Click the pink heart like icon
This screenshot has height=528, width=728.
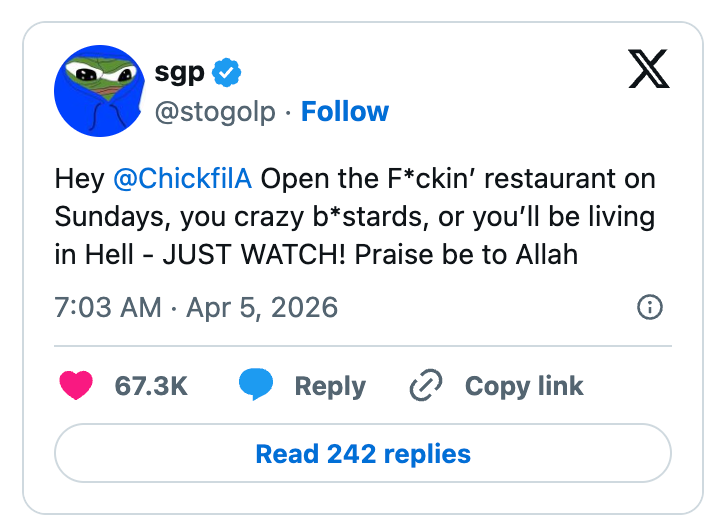77,386
